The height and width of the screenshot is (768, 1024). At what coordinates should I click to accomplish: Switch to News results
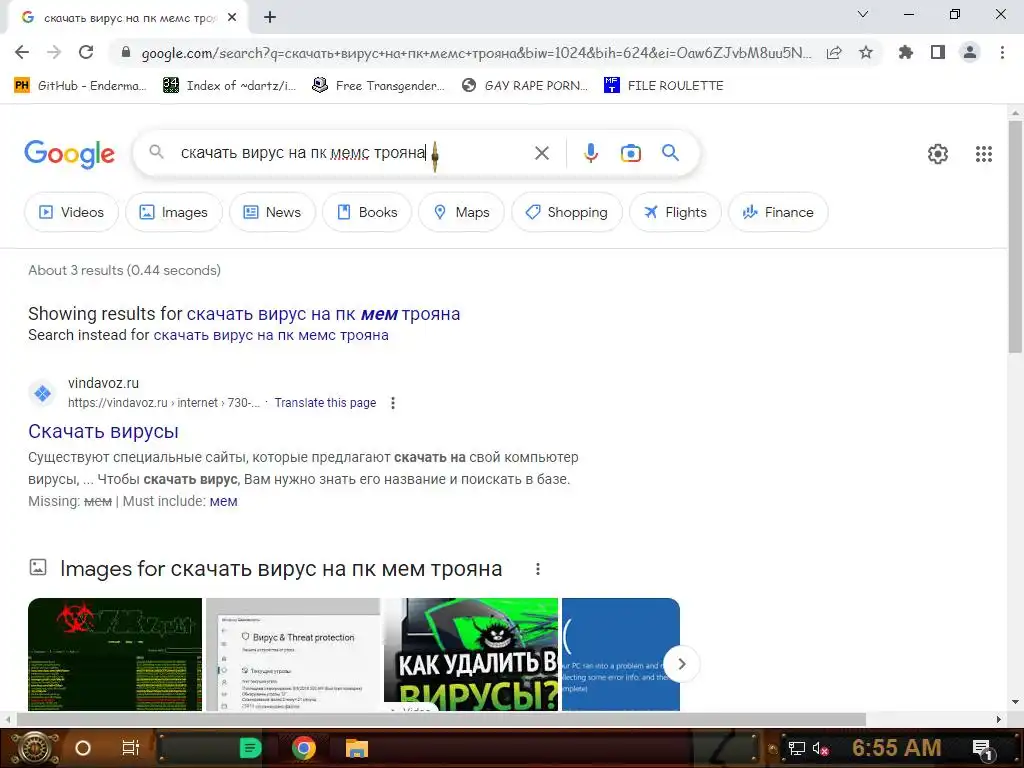click(x=272, y=212)
